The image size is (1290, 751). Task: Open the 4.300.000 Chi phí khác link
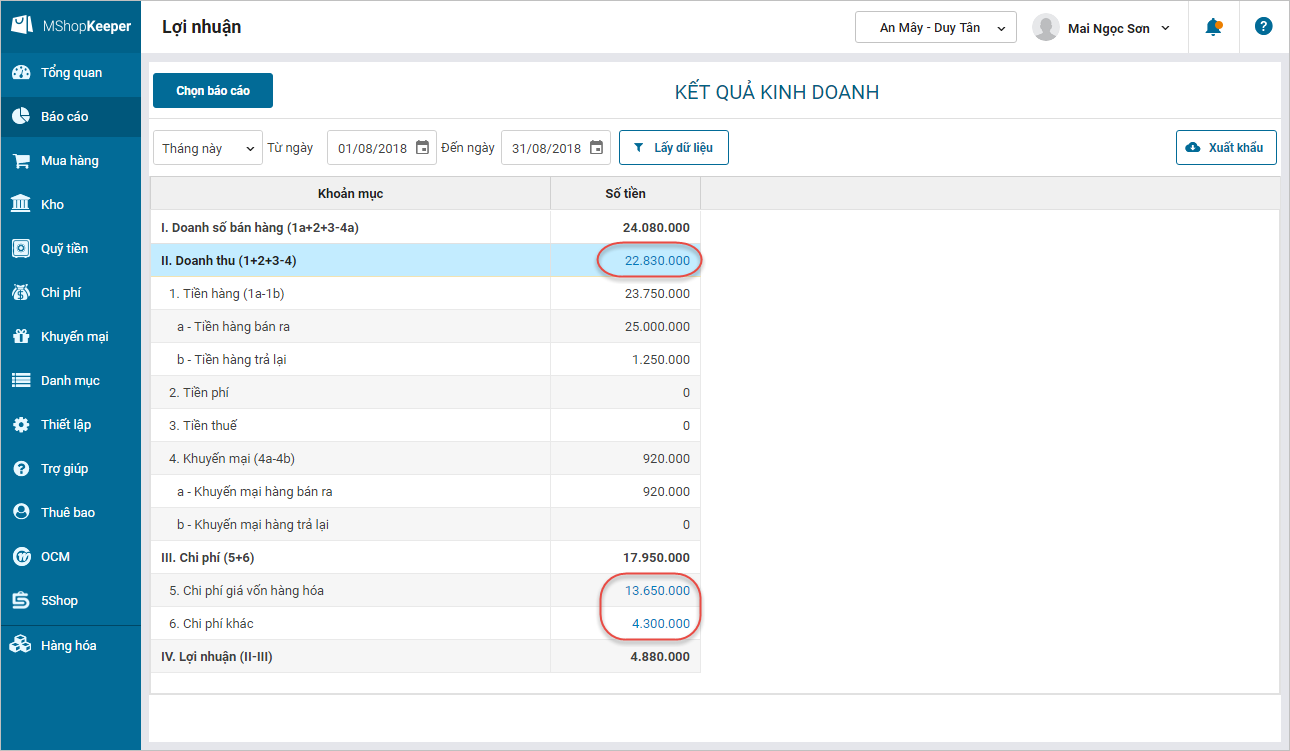click(x=661, y=624)
